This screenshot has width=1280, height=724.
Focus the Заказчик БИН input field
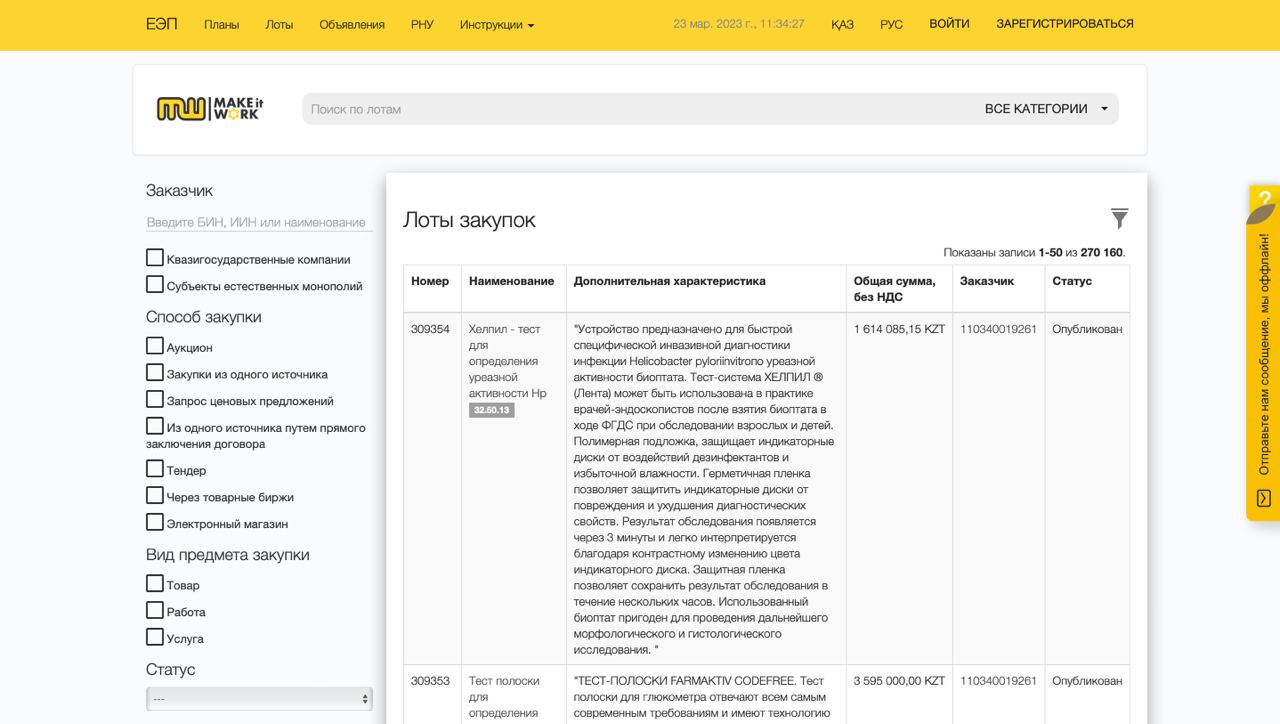[x=259, y=222]
